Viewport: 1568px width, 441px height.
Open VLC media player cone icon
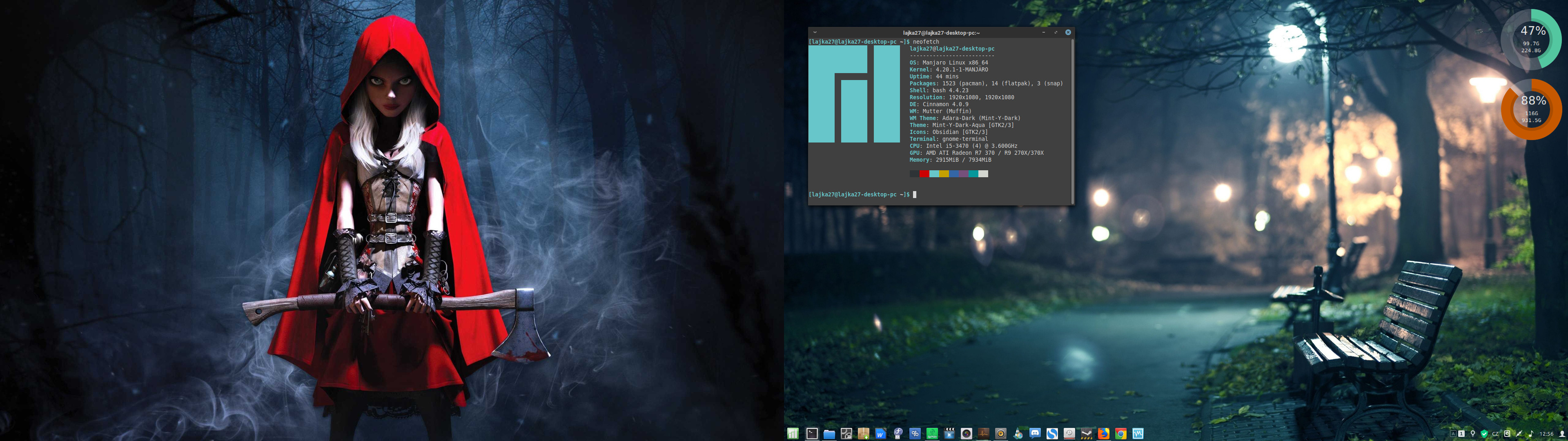tap(1018, 434)
